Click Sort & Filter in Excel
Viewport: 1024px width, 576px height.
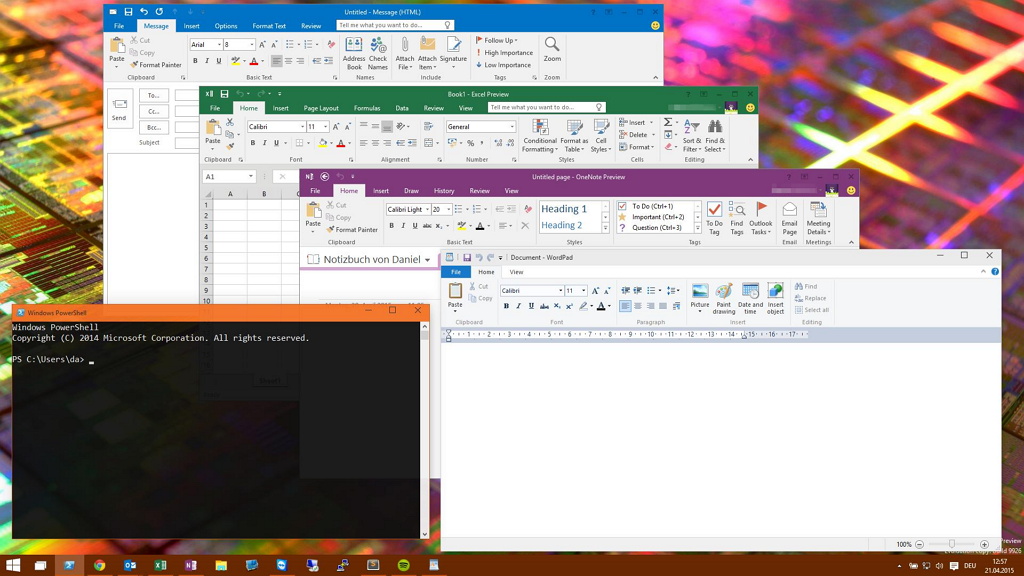click(x=691, y=136)
